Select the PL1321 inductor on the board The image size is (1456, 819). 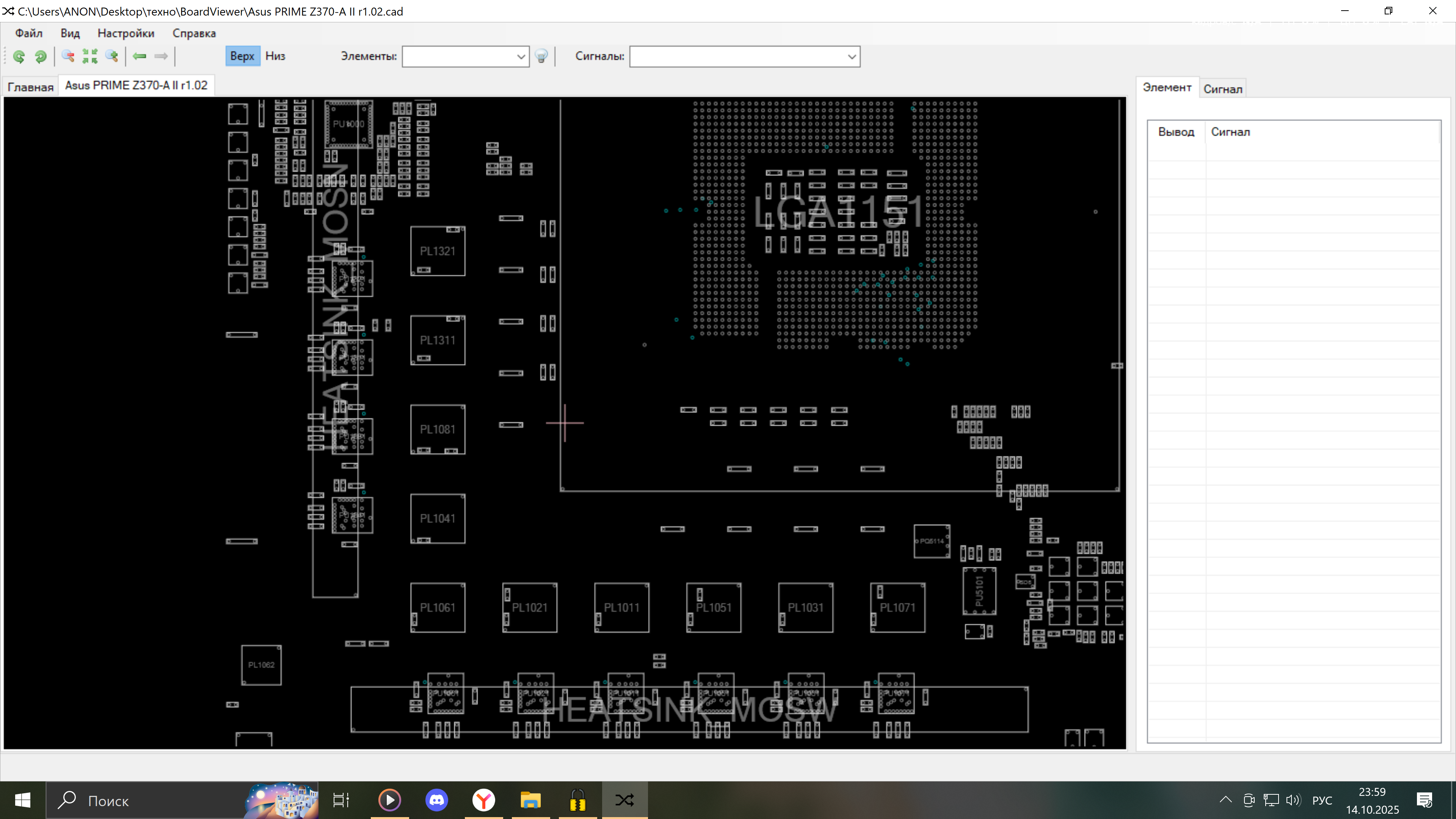pos(437,251)
